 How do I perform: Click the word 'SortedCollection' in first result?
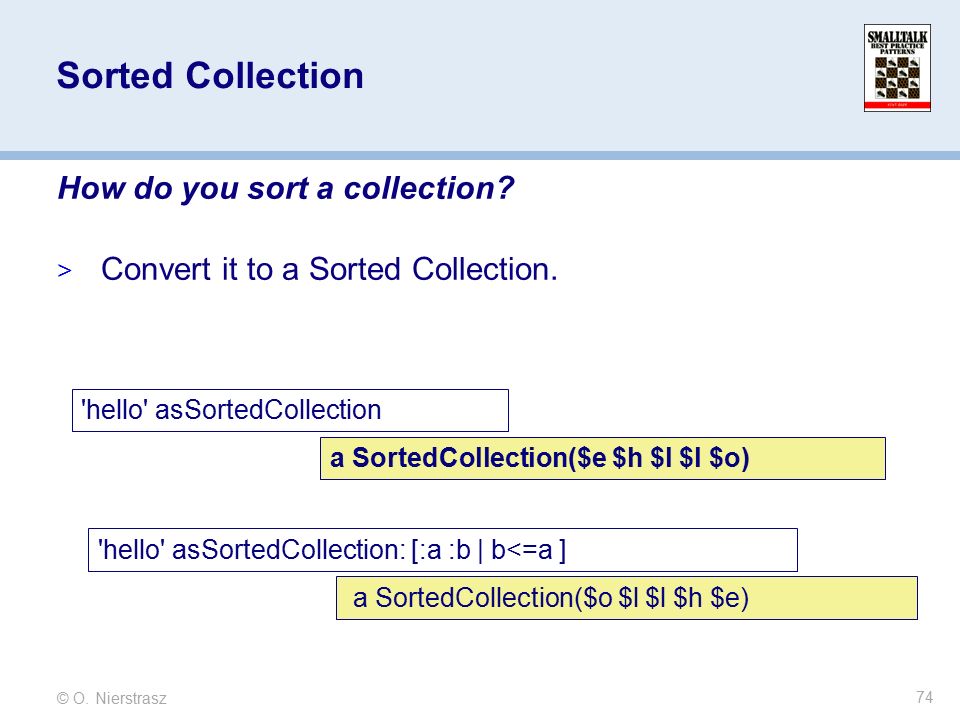460,458
